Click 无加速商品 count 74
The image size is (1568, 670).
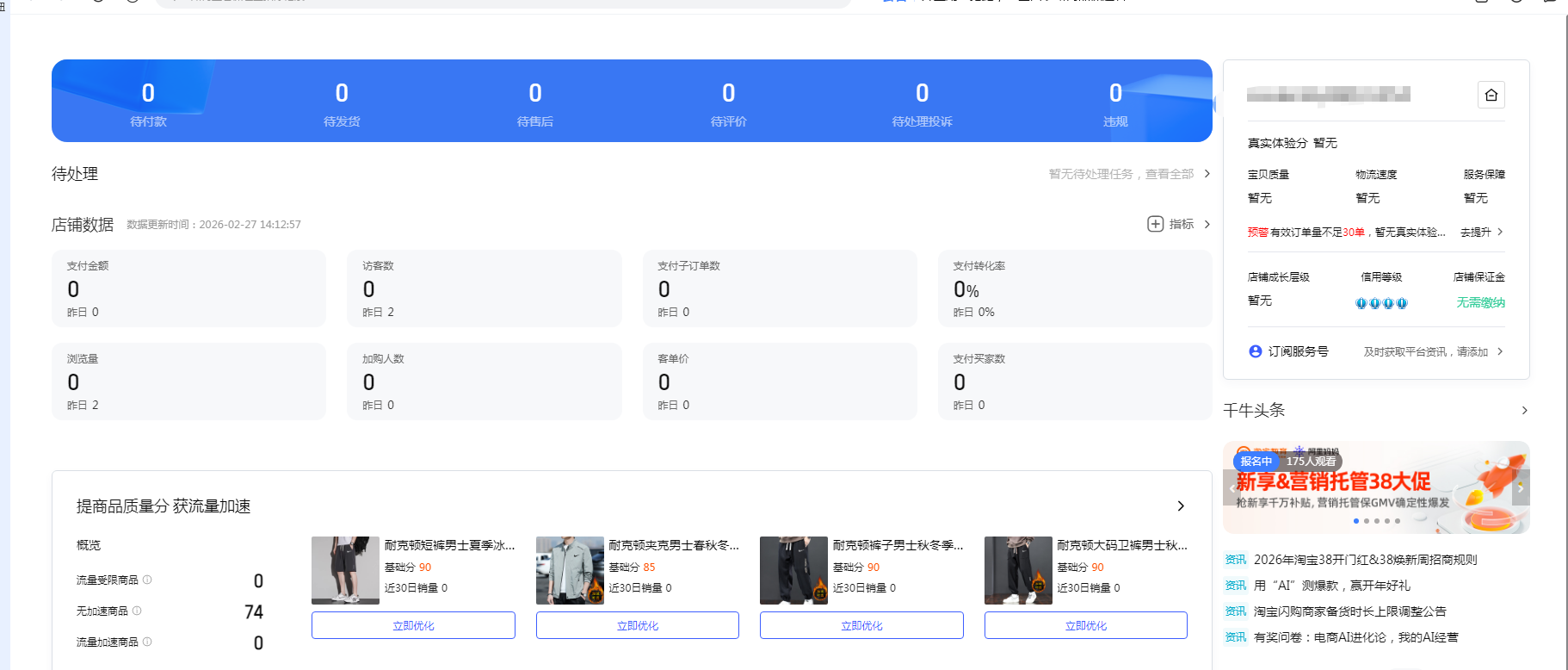[x=254, y=611]
